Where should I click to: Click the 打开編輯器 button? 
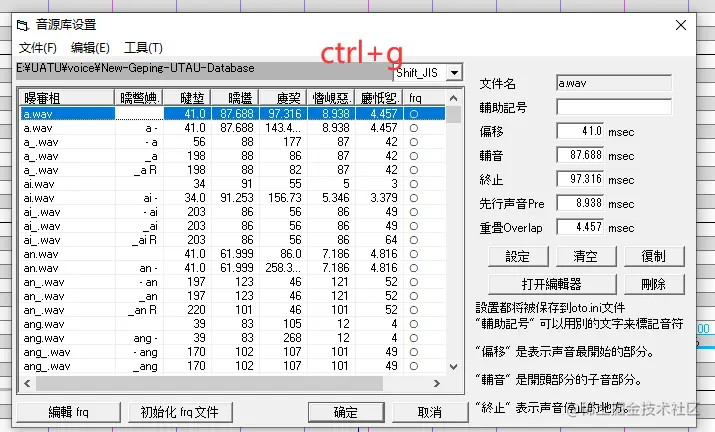coord(552,284)
